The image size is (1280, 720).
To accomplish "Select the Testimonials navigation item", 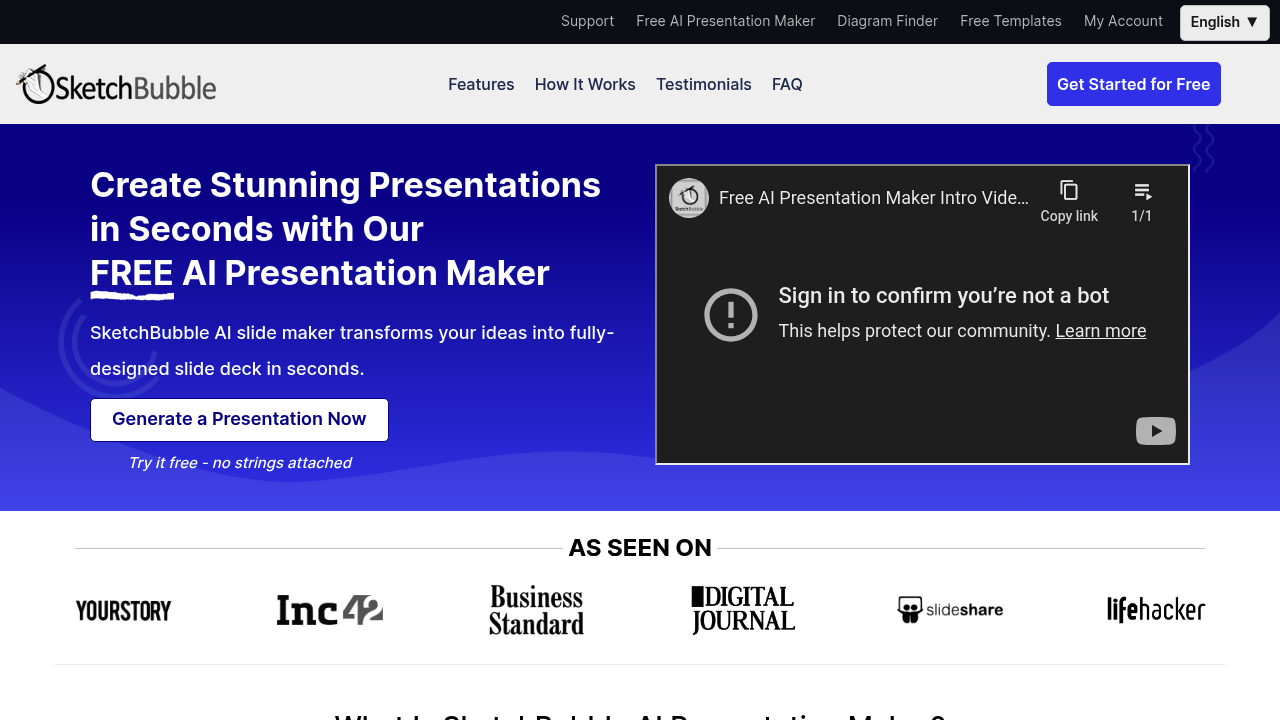I will [x=704, y=84].
